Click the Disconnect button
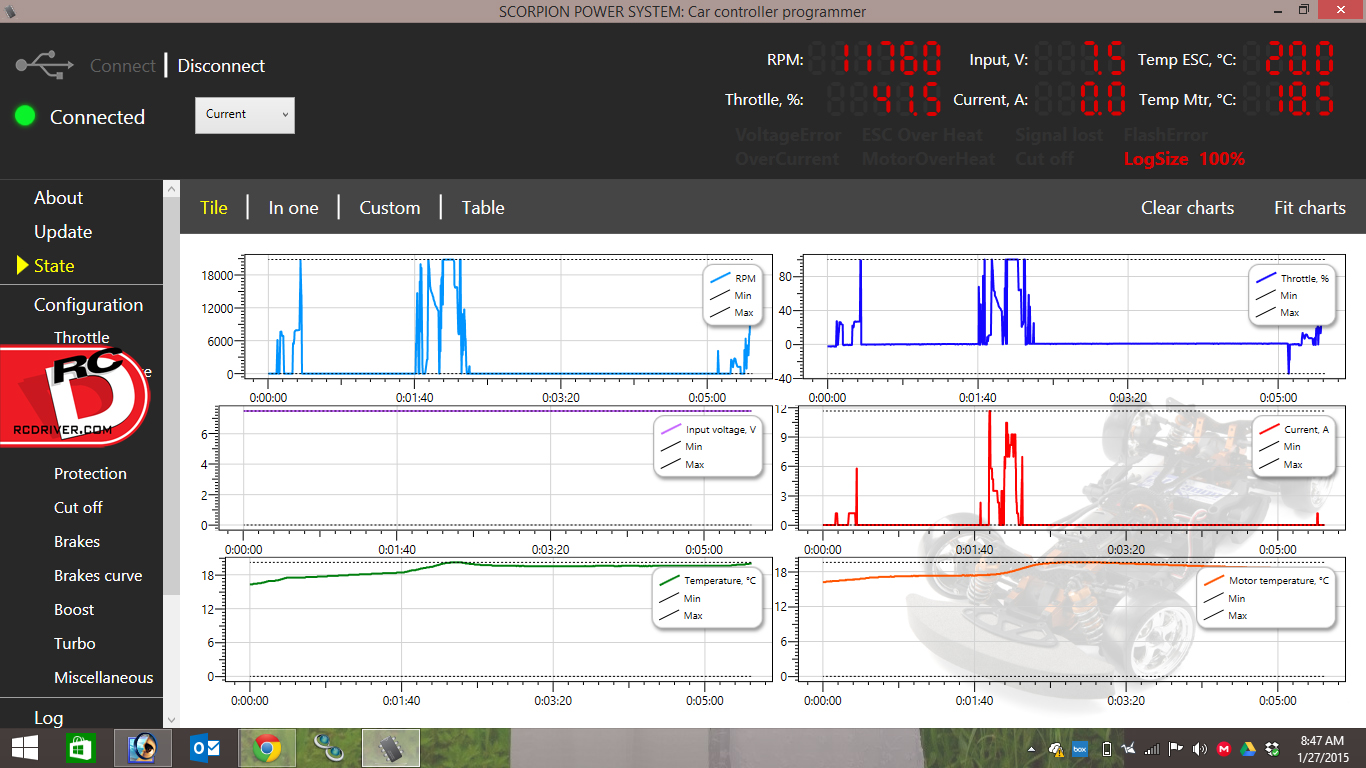 pyautogui.click(x=221, y=66)
